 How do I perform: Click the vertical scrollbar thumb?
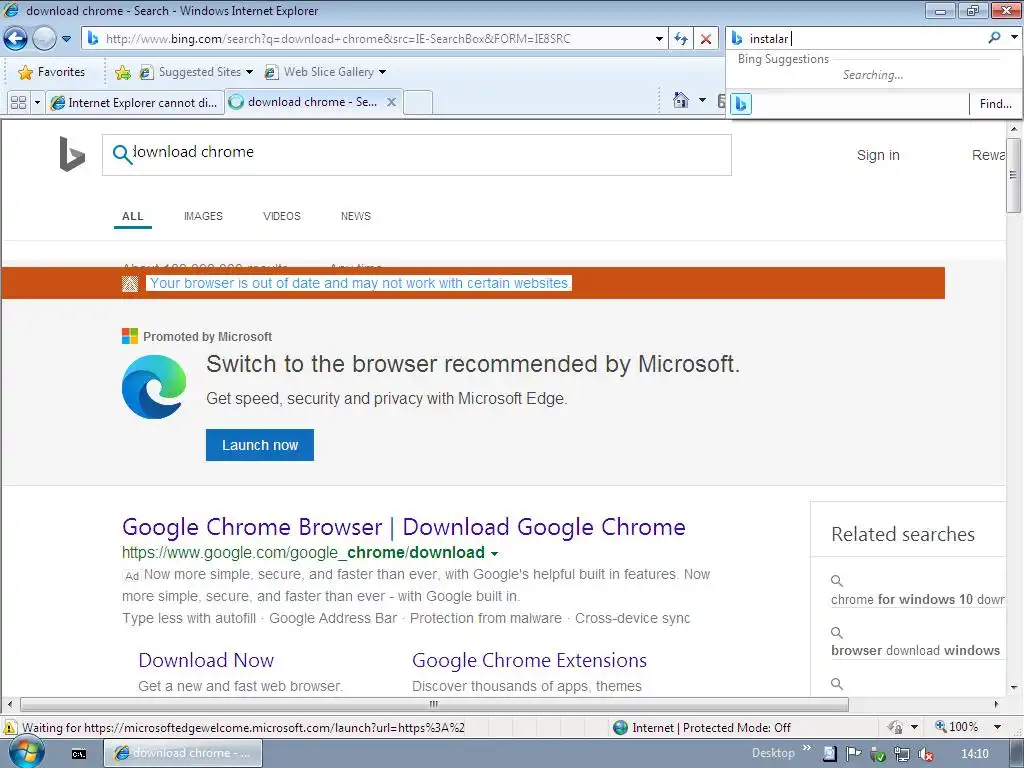(x=1013, y=174)
